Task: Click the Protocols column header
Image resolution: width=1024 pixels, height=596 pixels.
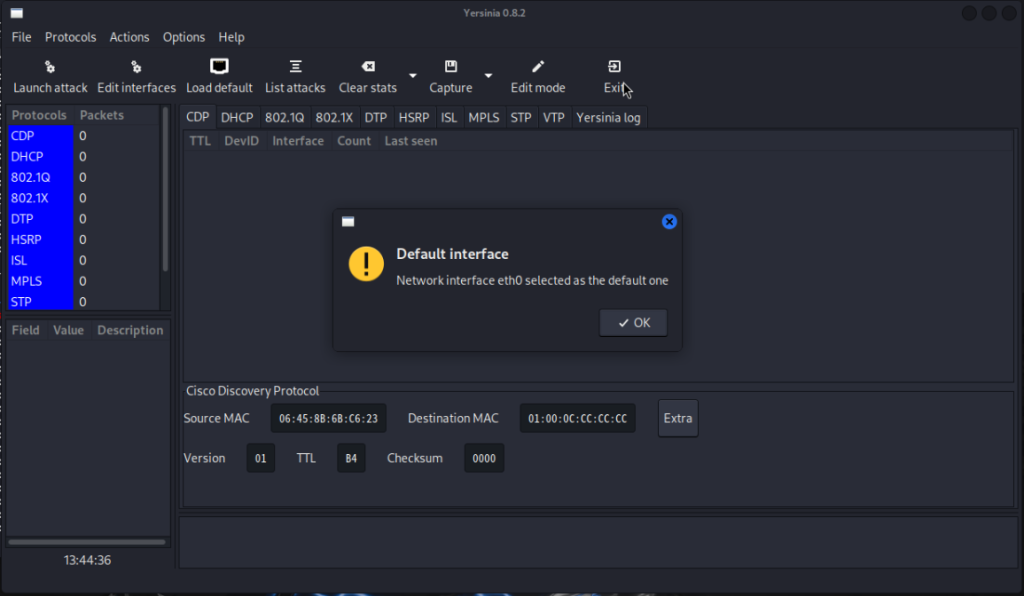Action: (x=39, y=115)
